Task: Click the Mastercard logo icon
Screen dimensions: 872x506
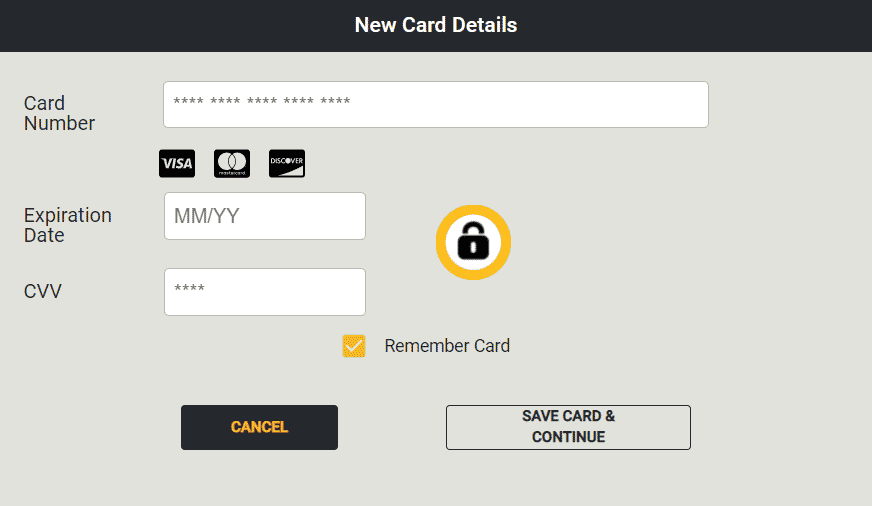Action: click(x=232, y=163)
